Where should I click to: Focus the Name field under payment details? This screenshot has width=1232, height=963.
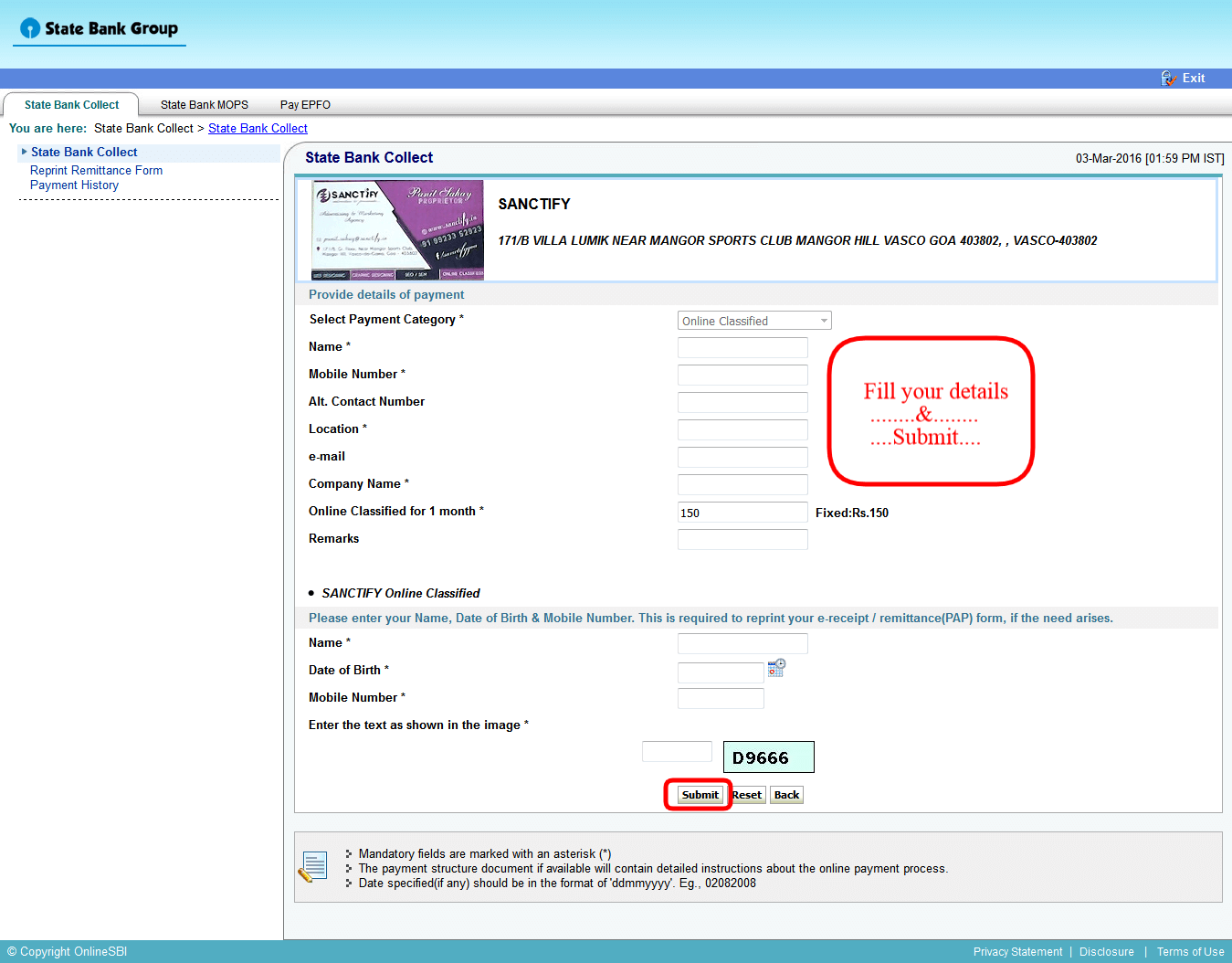[x=742, y=347]
